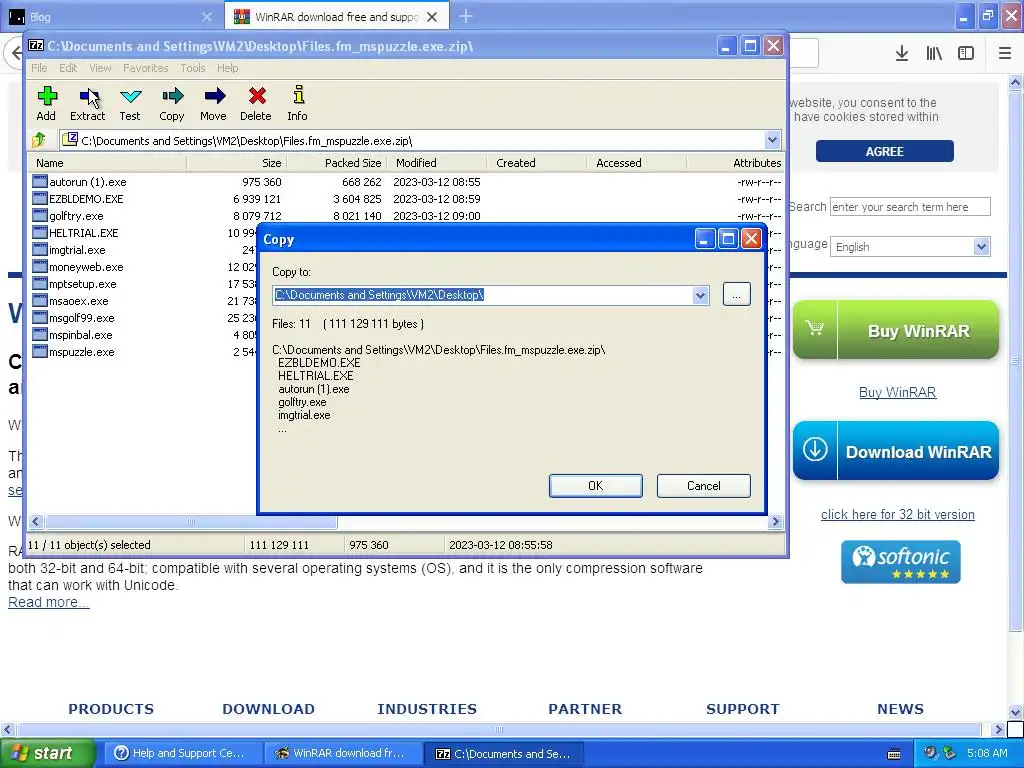The width and height of the screenshot is (1024, 768).
Task: Open the View menu in 7-Zip
Action: click(100, 68)
